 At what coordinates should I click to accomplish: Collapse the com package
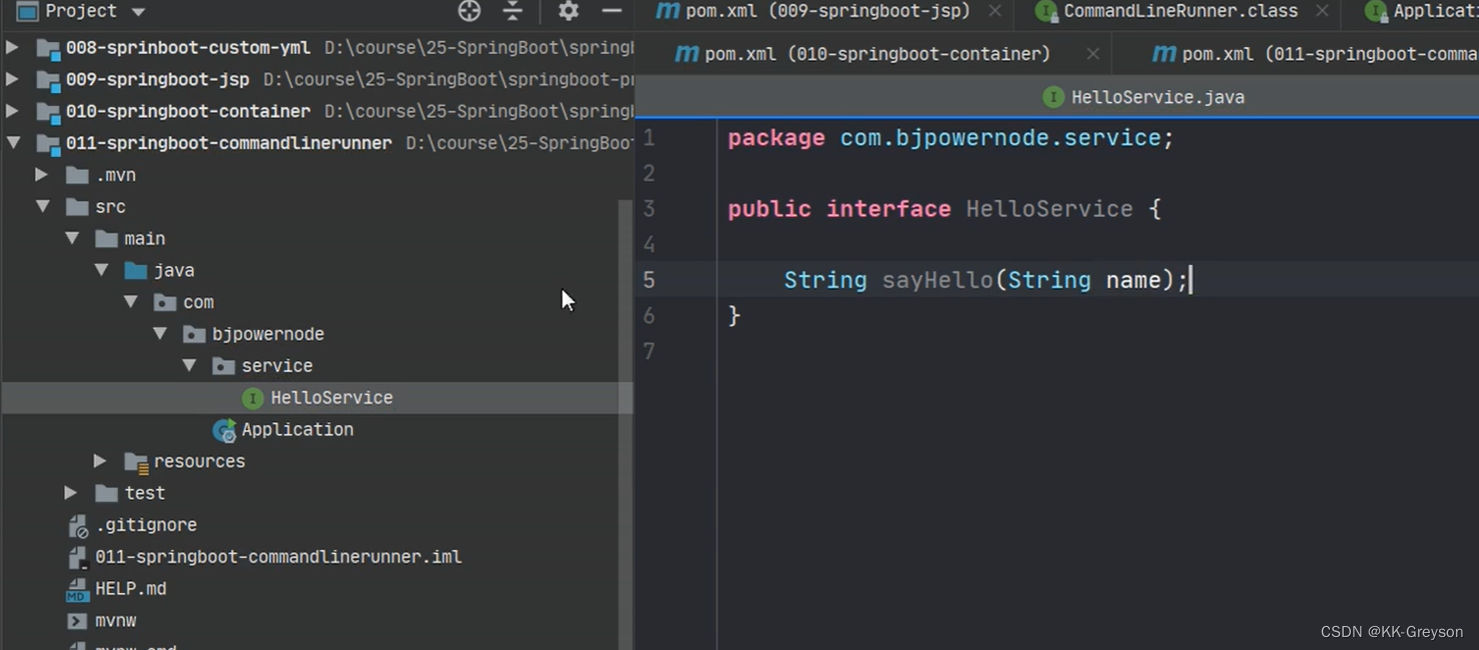(130, 303)
